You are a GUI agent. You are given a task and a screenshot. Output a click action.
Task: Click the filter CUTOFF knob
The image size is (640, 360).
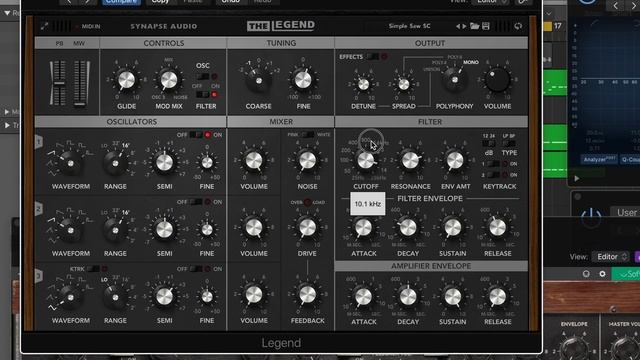[366, 160]
